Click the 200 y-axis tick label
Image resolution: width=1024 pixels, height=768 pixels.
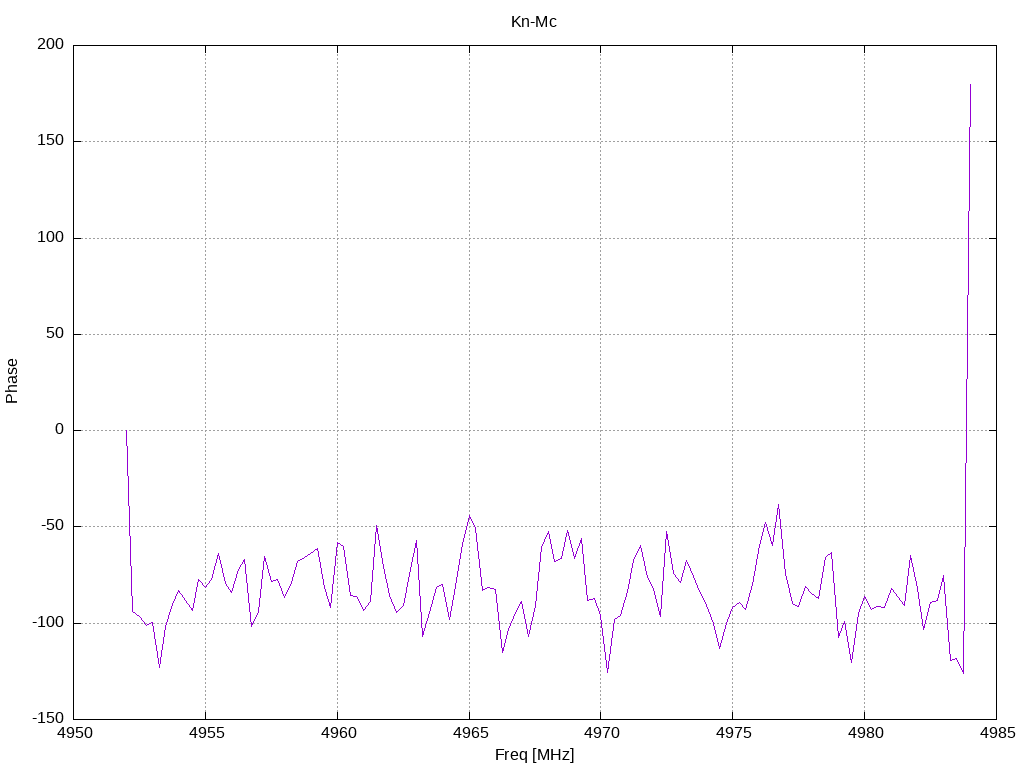click(x=51, y=44)
